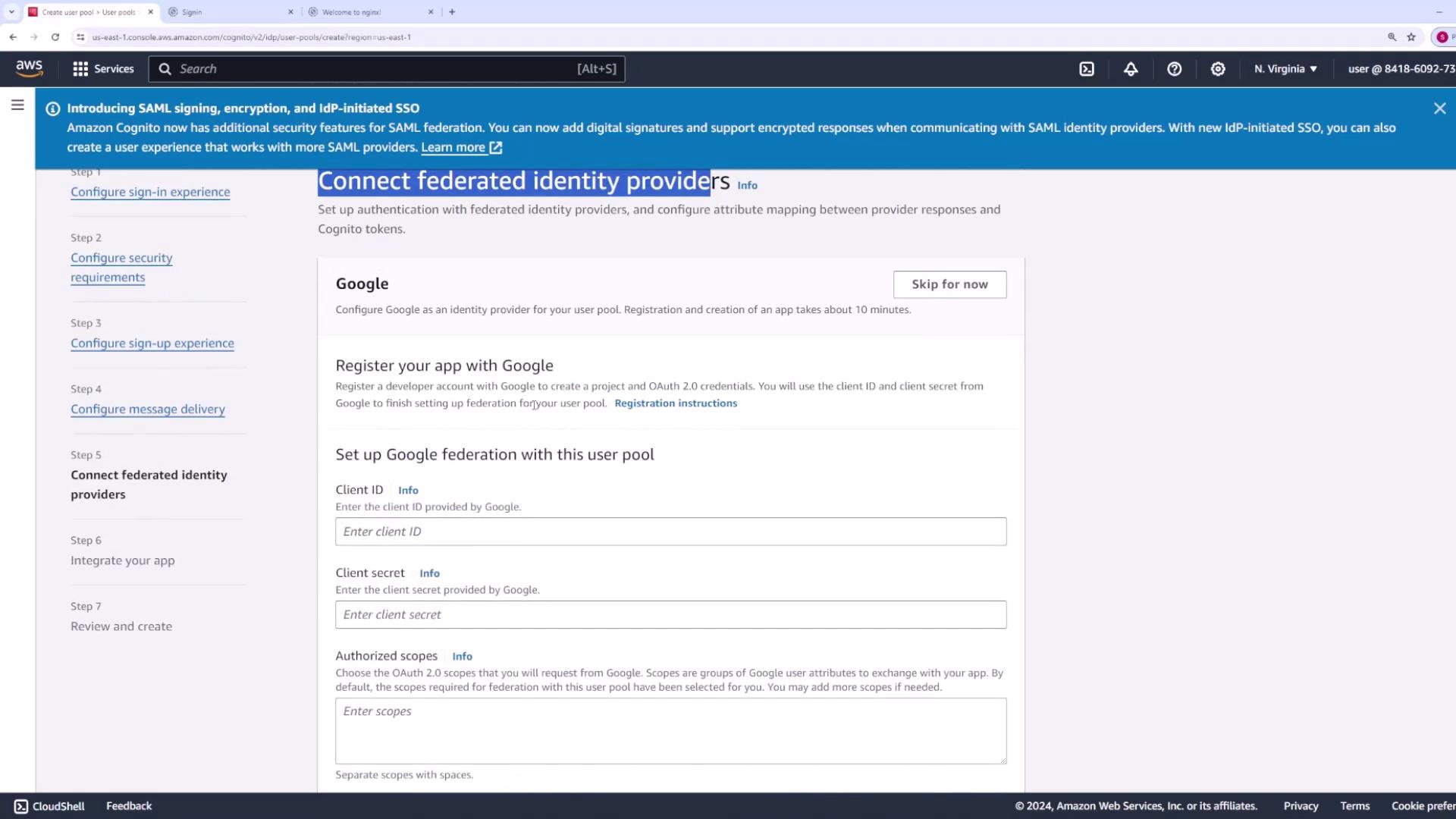1456x819 pixels.
Task: Dismiss the SAML announcement banner
Action: pos(1439,108)
